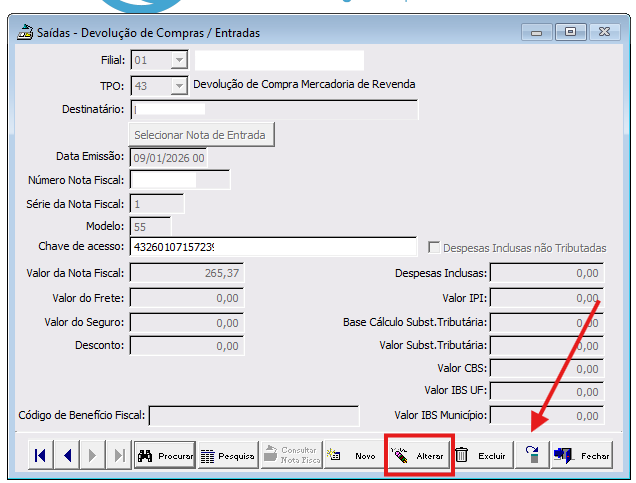Focus the Destinatário input field

274,109
